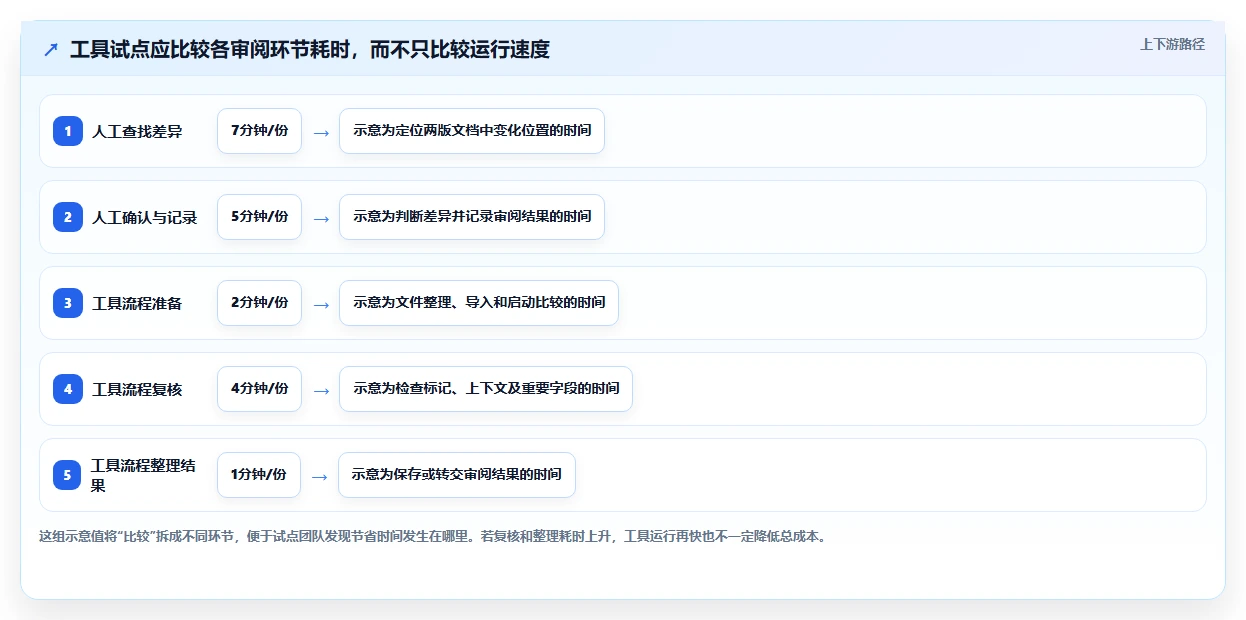The width and height of the screenshot is (1246, 620).
Task: Open the note 示意为文件整理、导入和启动比较的时间
Action: [x=479, y=303]
